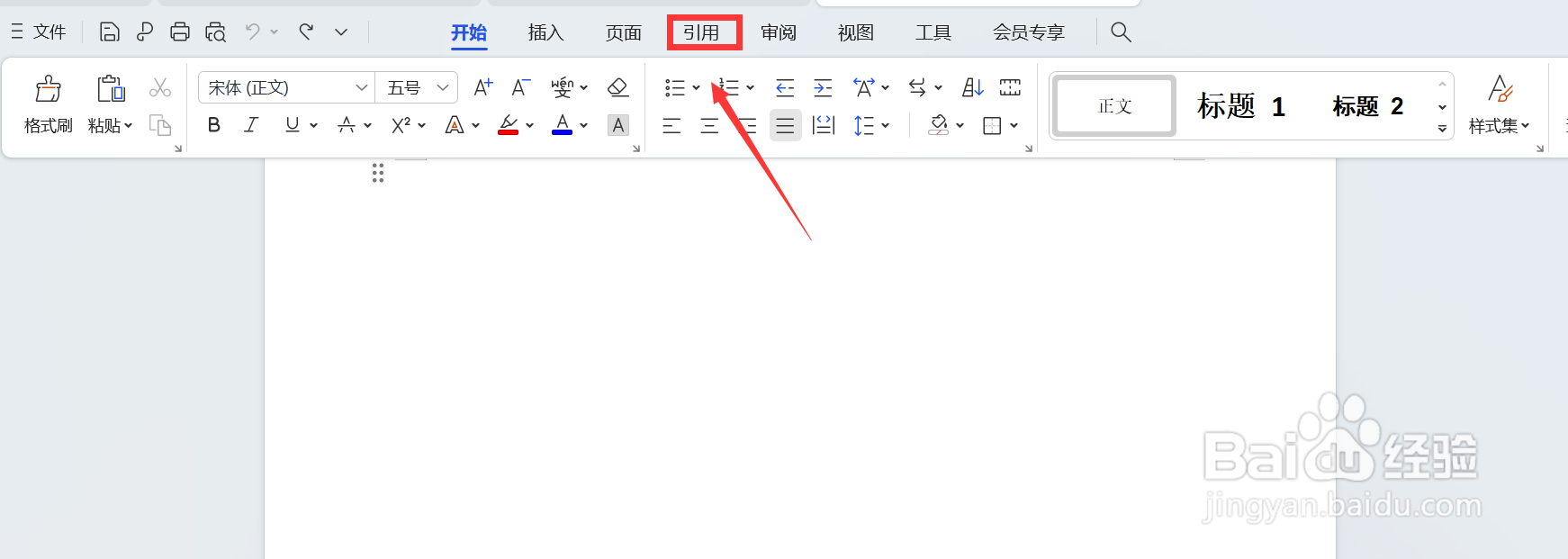Click Decrease Indent icon
1568x559 pixels.
[x=785, y=87]
